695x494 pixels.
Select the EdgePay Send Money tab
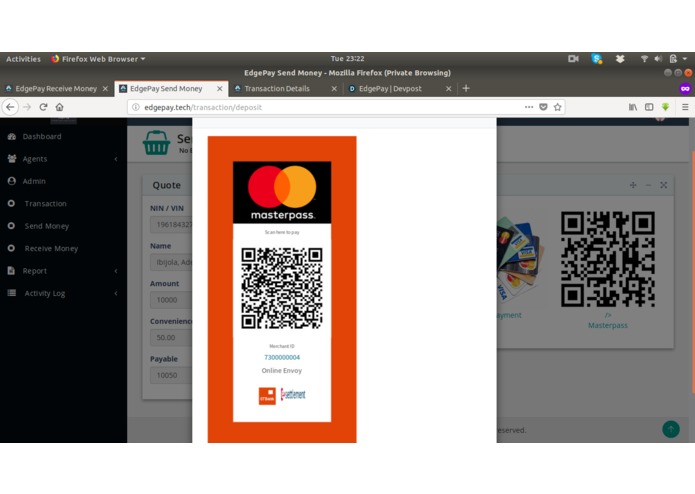coord(166,89)
